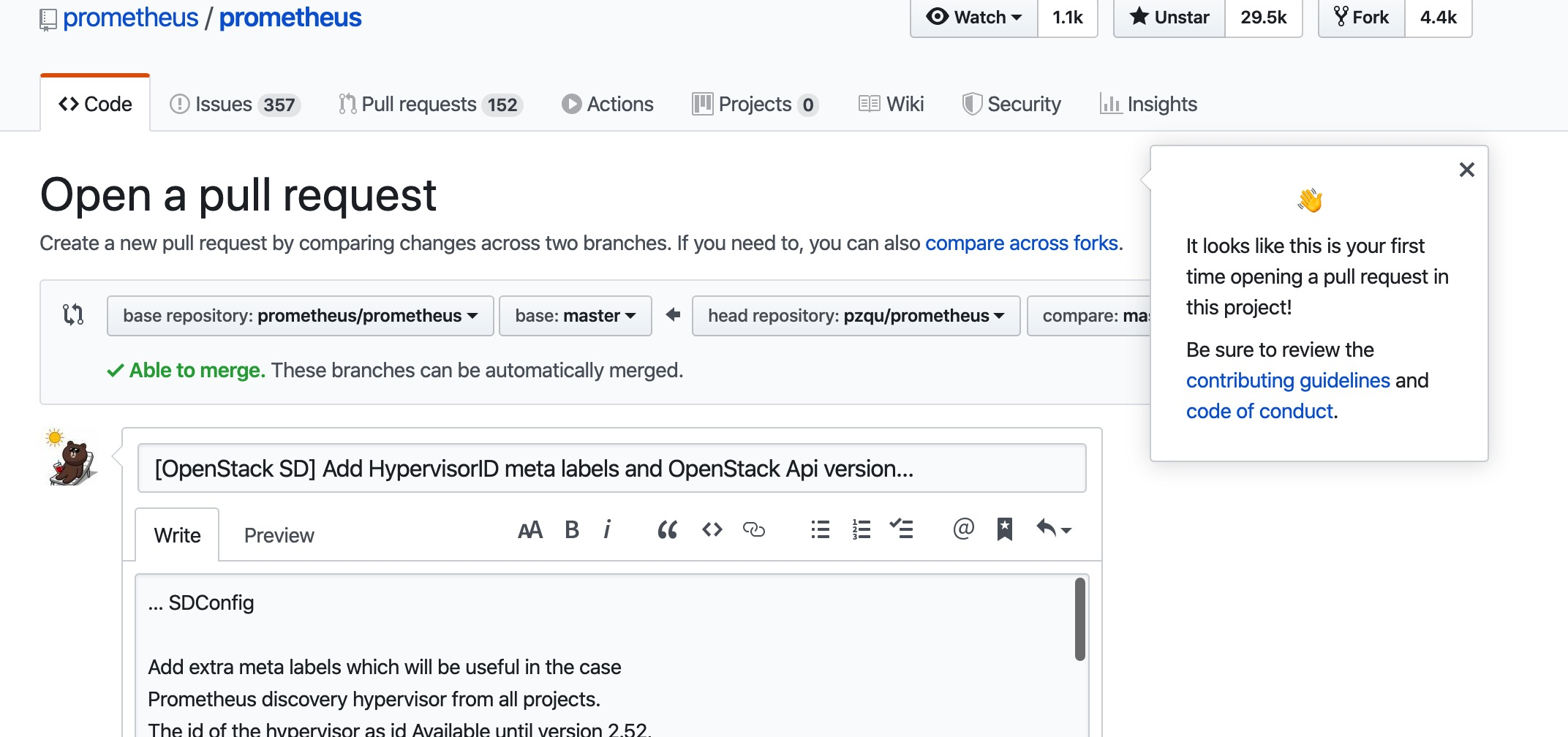Open the Projects tab
Screen dimensions: 1568x737
pyautogui.click(x=755, y=105)
